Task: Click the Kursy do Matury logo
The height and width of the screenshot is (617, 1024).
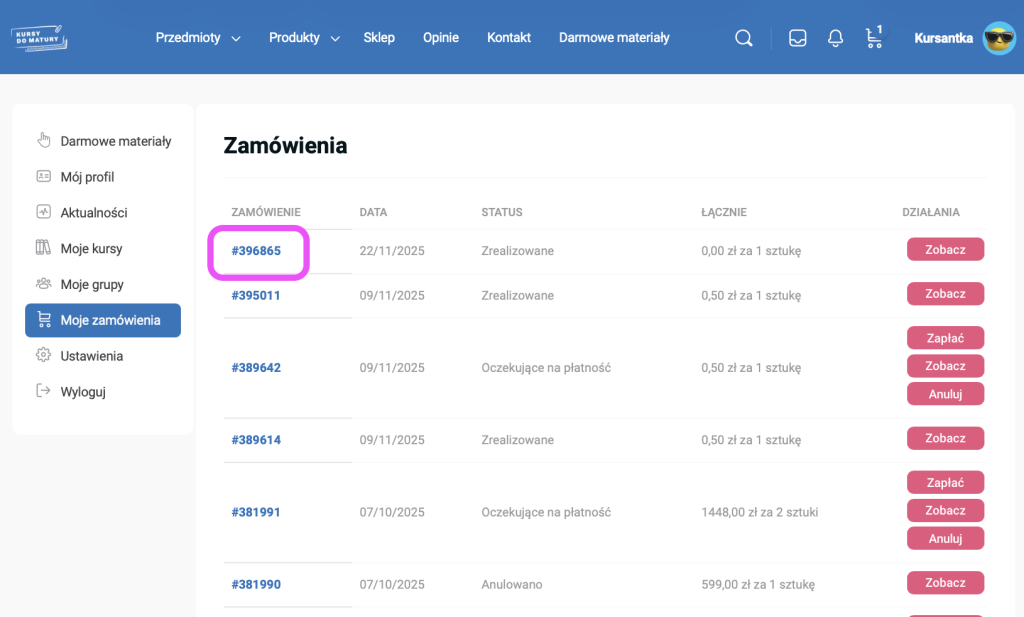Action: click(x=40, y=38)
